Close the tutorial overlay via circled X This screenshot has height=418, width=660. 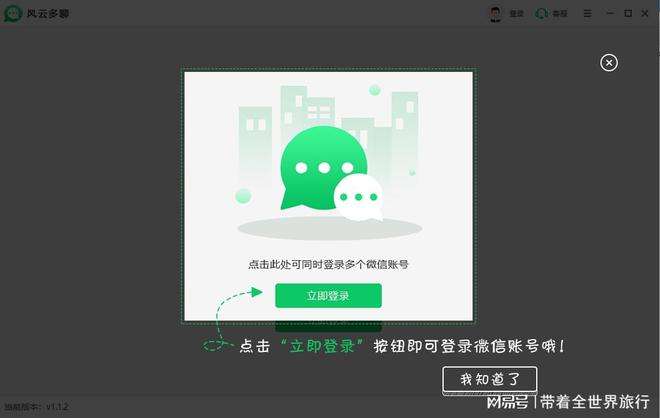[x=609, y=63]
